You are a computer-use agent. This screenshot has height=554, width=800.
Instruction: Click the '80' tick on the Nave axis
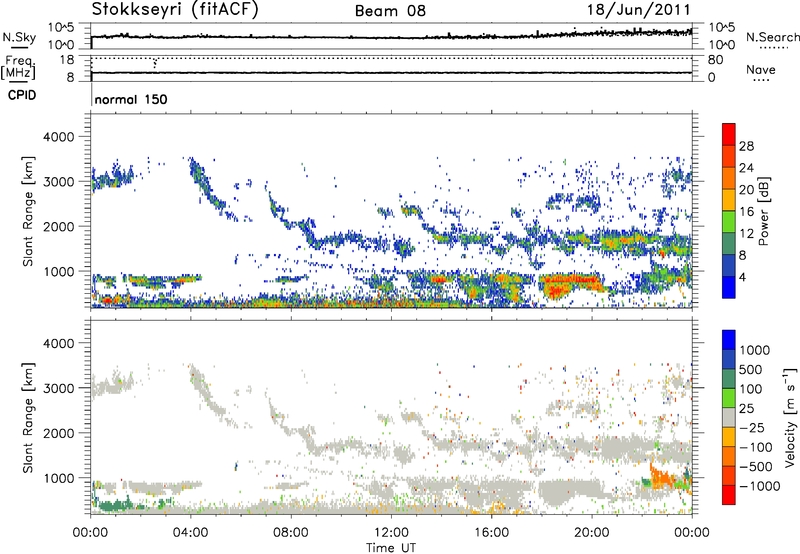[x=715, y=60]
